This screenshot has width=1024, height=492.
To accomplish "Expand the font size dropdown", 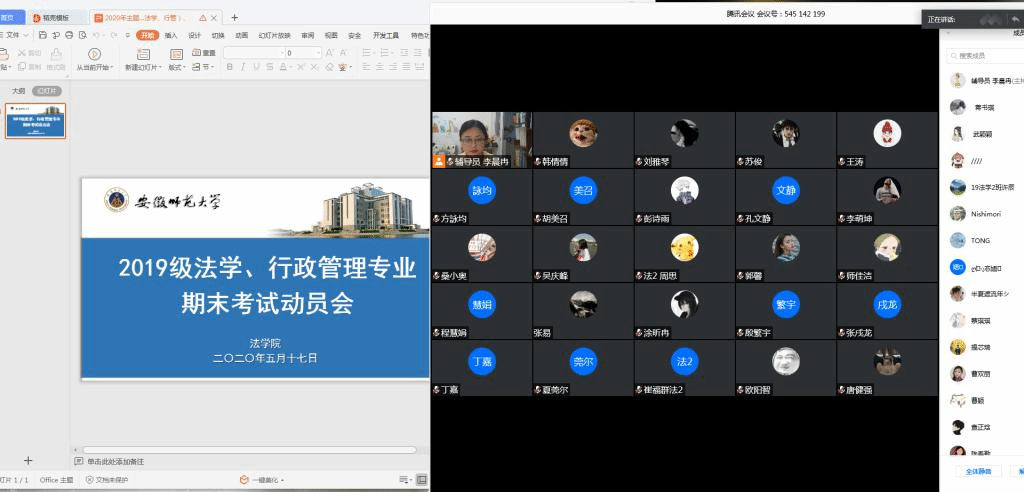I will pyautogui.click(x=318, y=53).
